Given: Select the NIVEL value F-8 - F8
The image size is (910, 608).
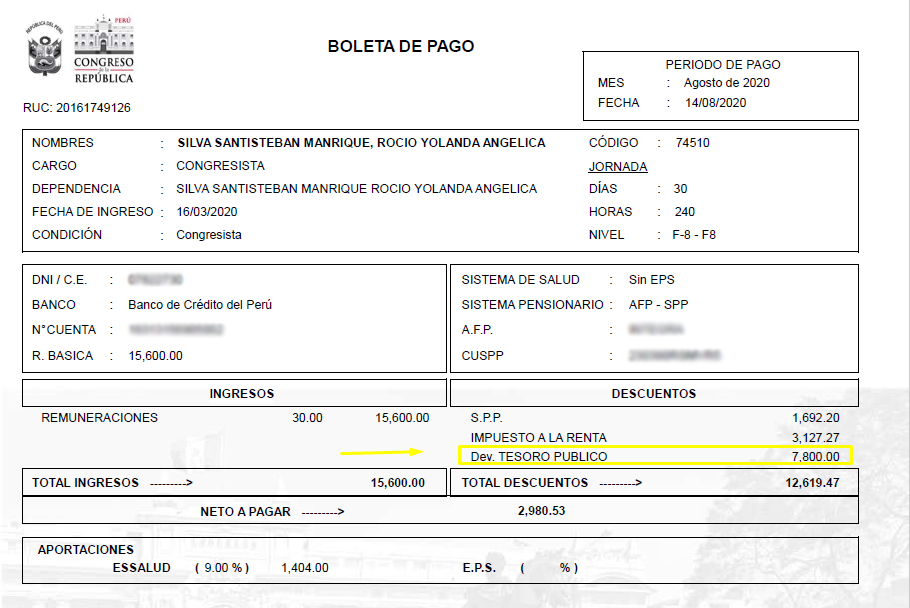Looking at the screenshot, I should 694,235.
